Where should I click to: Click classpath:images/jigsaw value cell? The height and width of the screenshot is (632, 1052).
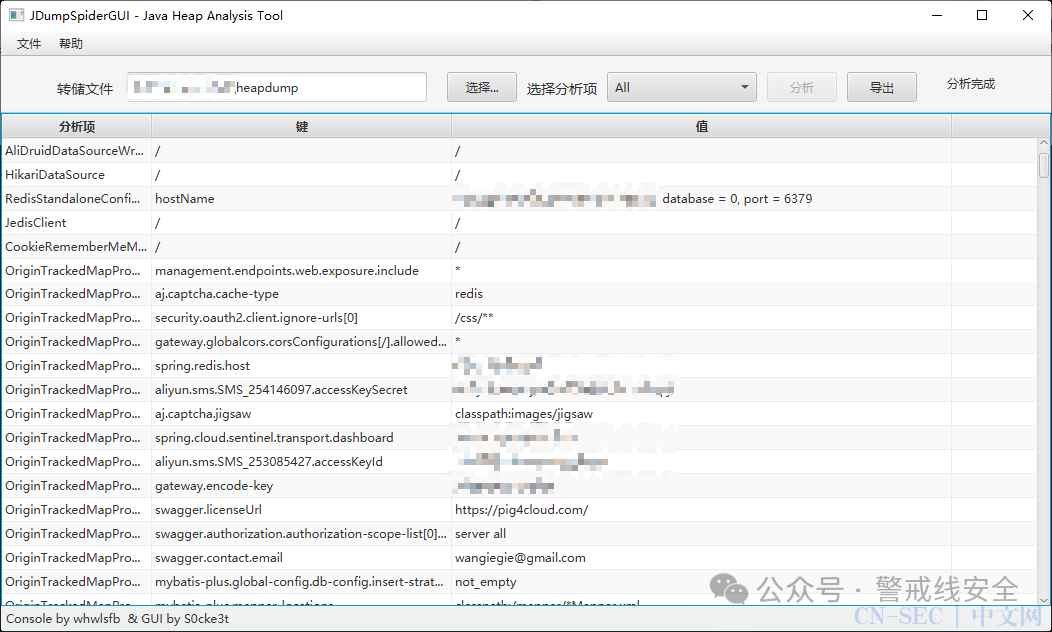coord(702,414)
